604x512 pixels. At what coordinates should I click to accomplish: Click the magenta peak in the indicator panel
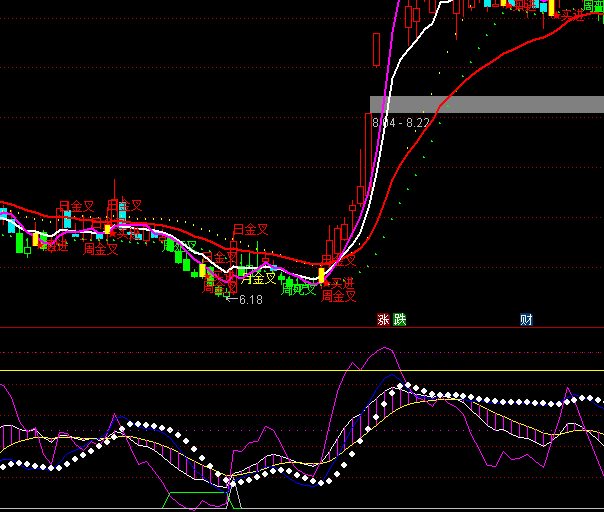click(385, 349)
